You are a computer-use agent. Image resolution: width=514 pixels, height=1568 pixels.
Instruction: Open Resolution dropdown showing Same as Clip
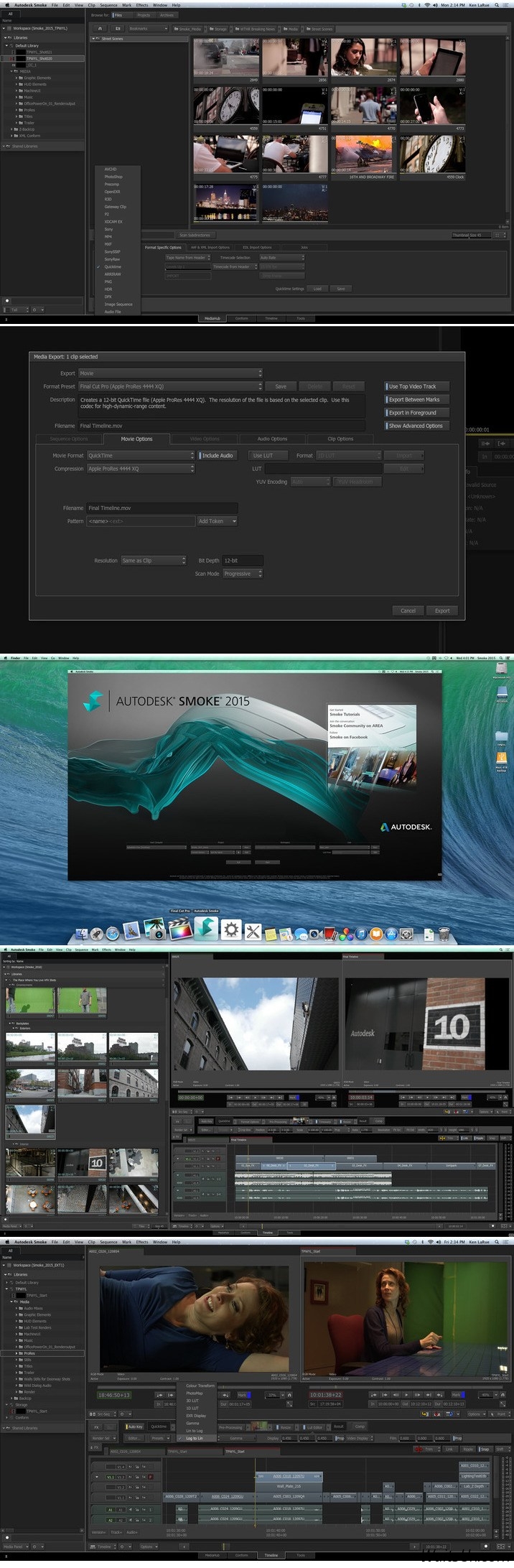(154, 560)
